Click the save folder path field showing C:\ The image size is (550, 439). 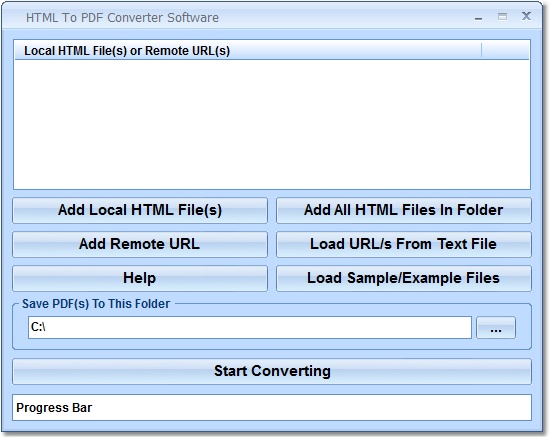(x=250, y=327)
